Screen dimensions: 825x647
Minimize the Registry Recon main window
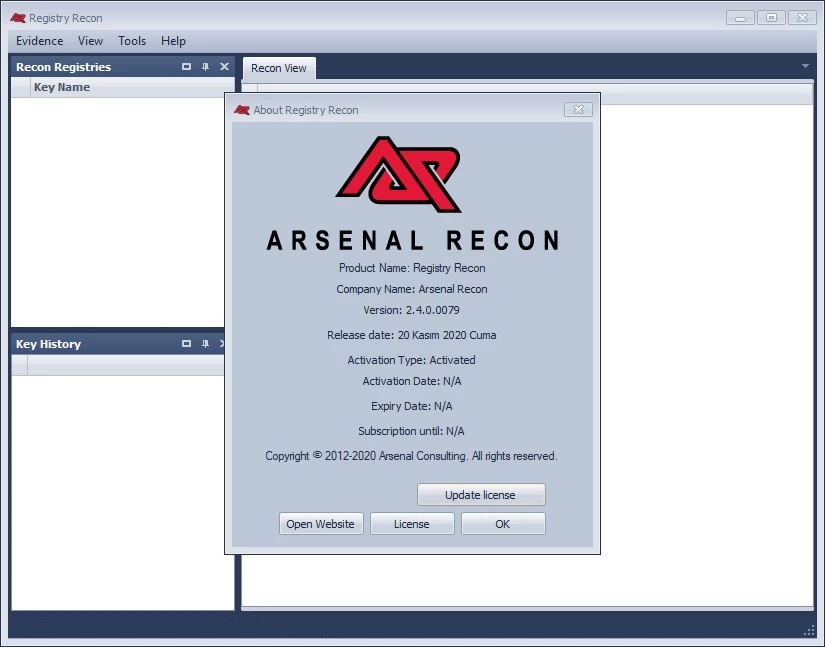740,18
